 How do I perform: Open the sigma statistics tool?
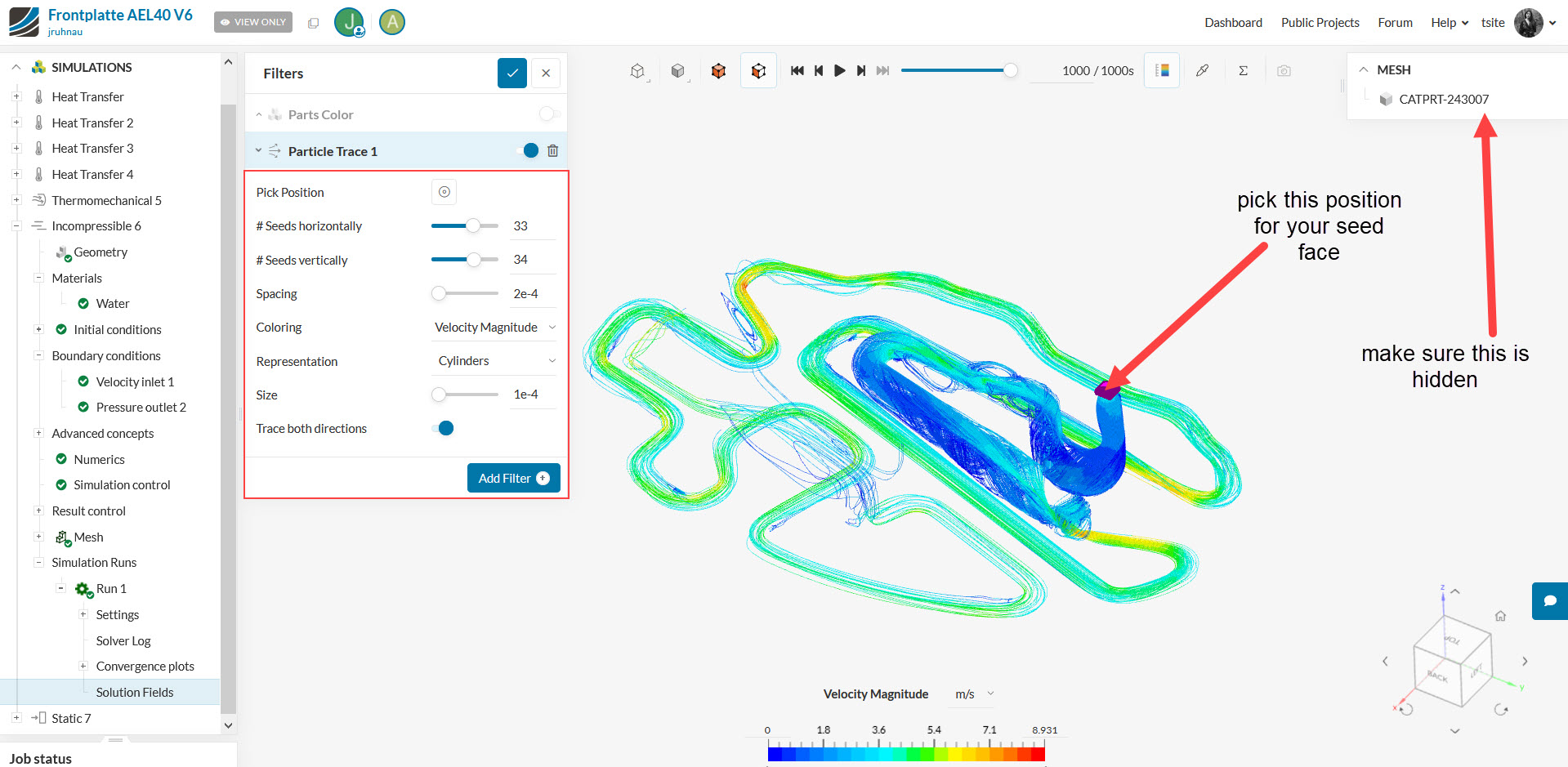(x=1243, y=71)
